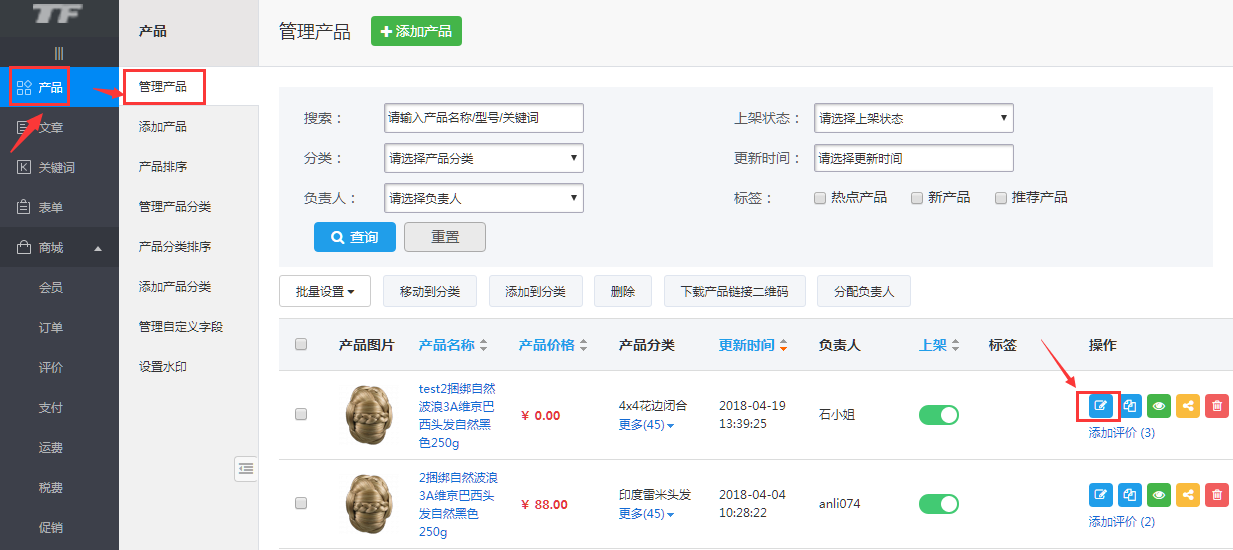1233x550 pixels.
Task: Click the edit icon for the ¥88.00 product
Action: (1100, 494)
